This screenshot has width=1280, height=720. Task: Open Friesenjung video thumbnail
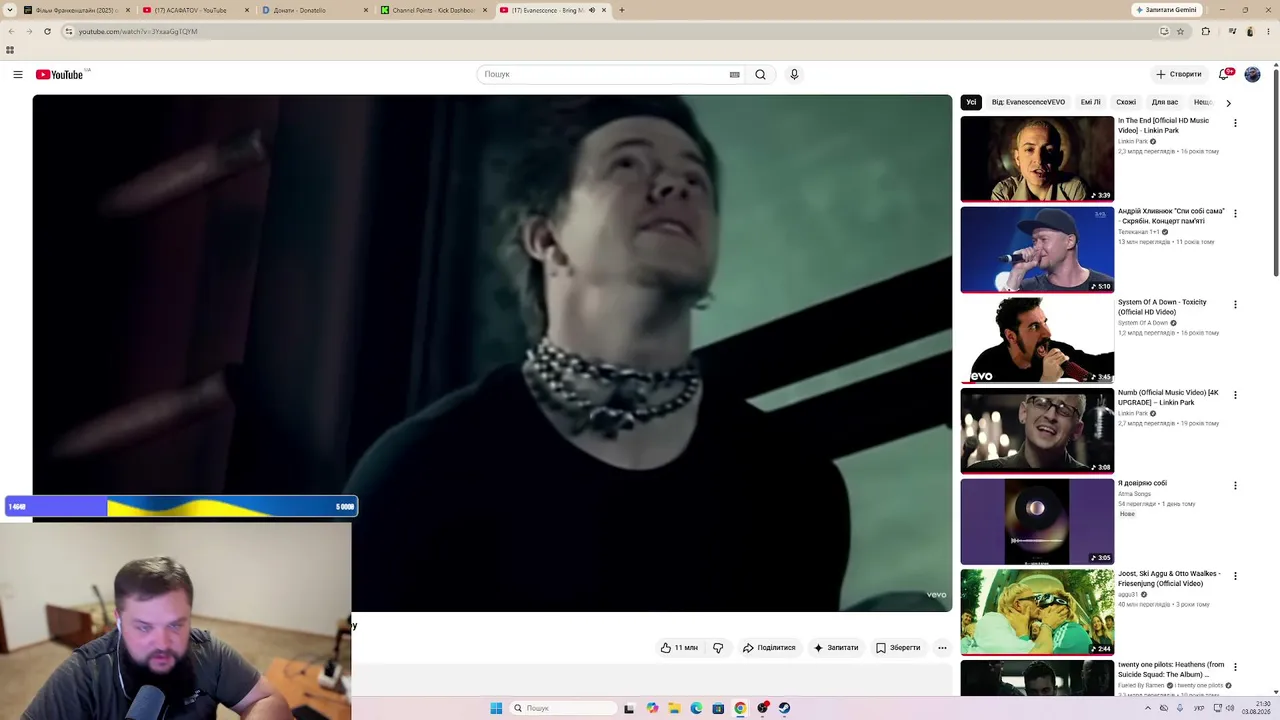point(1037,612)
